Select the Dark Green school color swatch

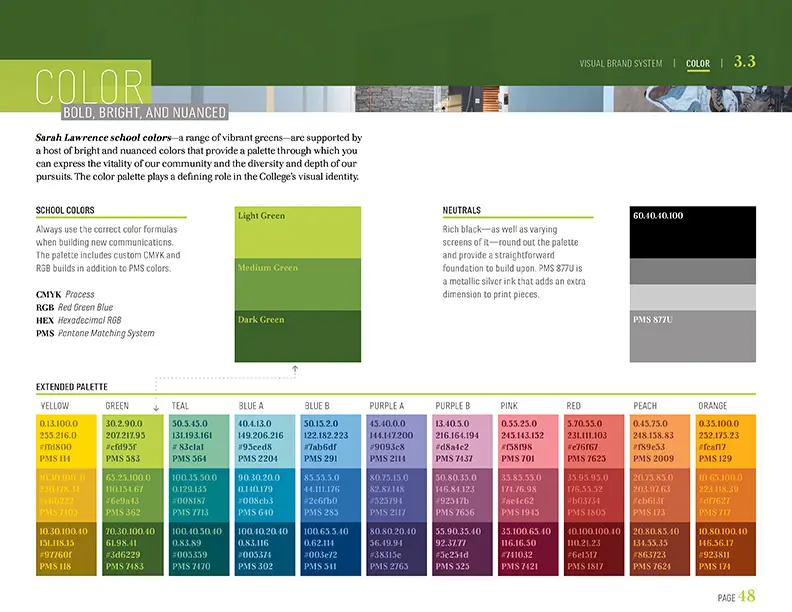pyautogui.click(x=298, y=336)
